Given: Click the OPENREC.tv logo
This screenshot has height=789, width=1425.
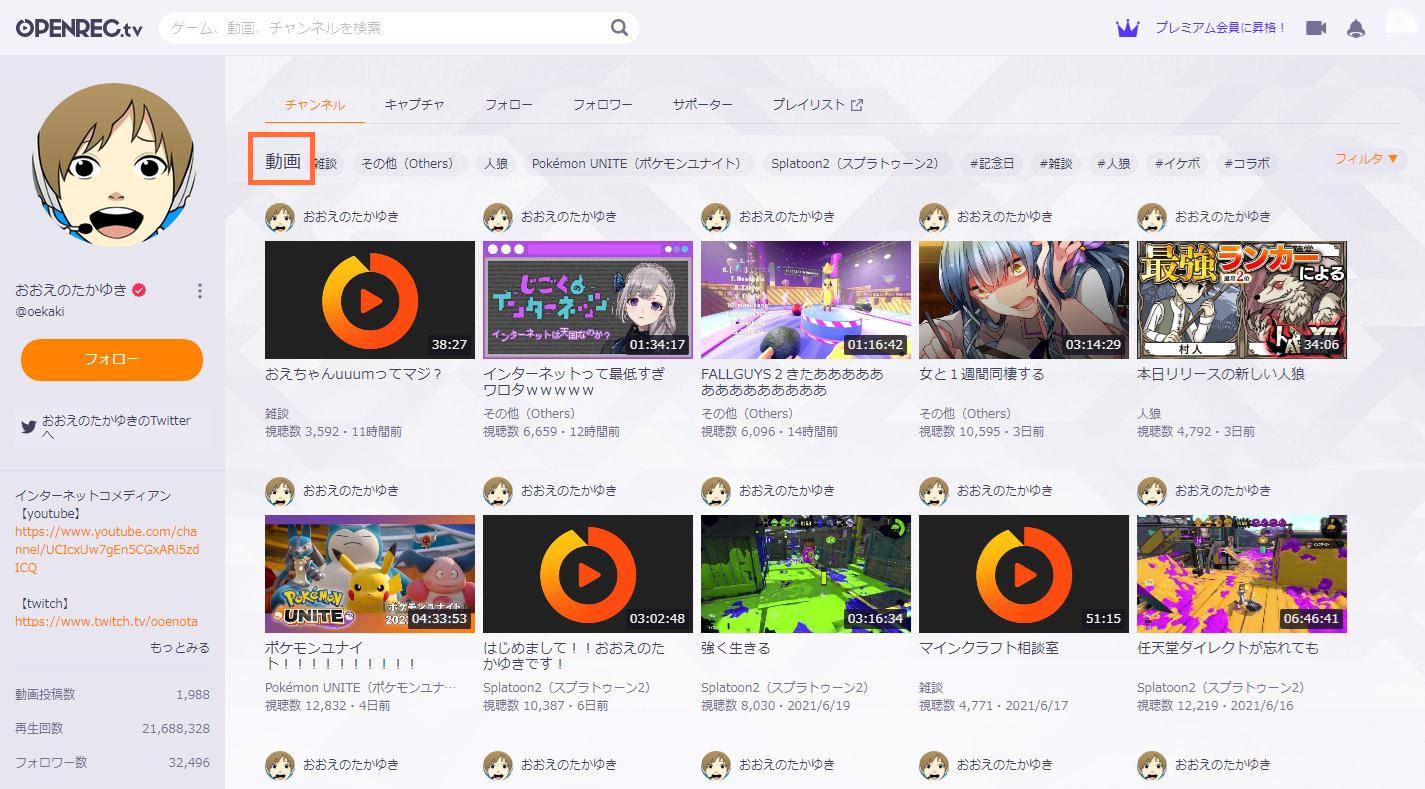Looking at the screenshot, I should [x=79, y=28].
